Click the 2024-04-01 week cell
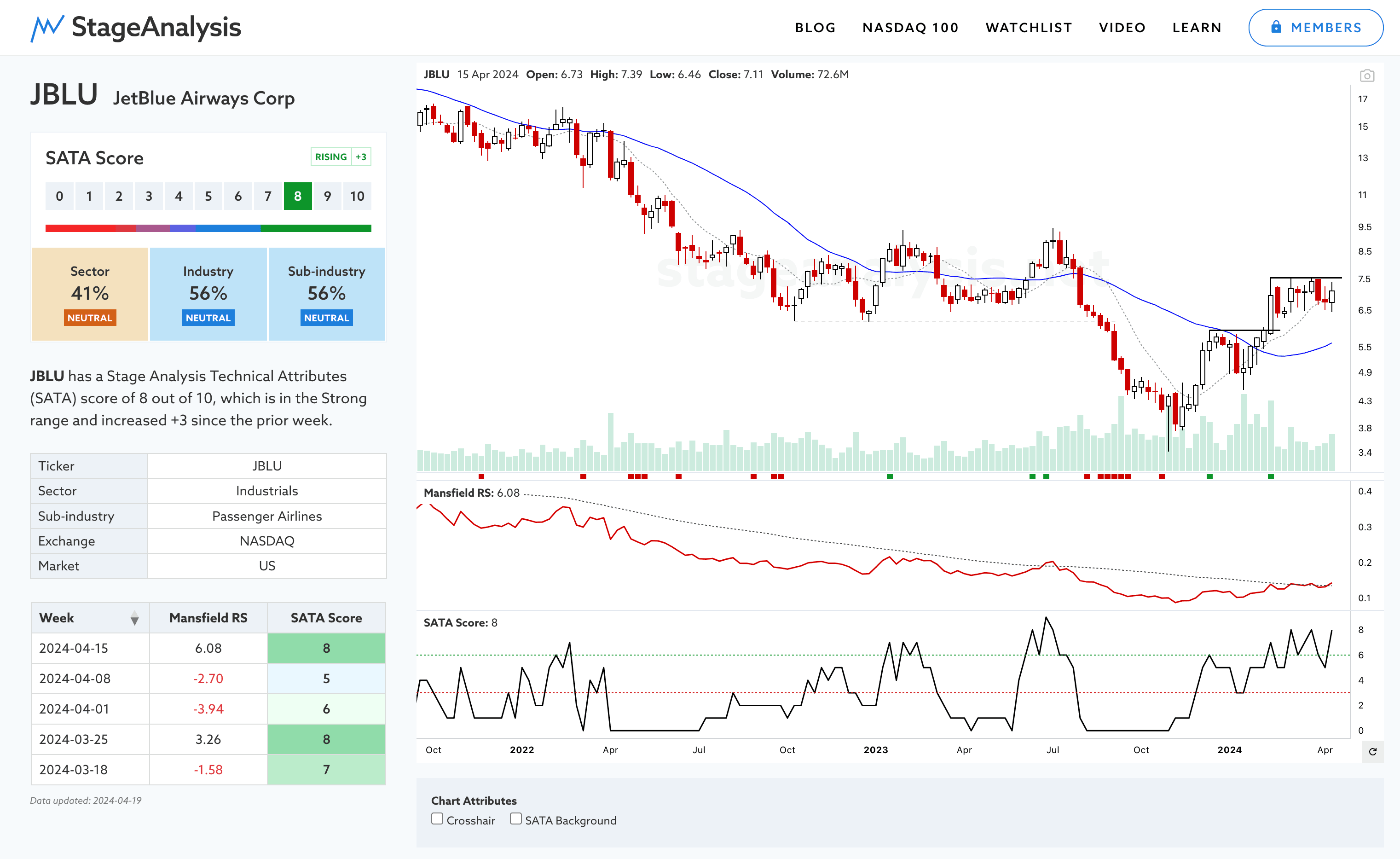 [90, 709]
